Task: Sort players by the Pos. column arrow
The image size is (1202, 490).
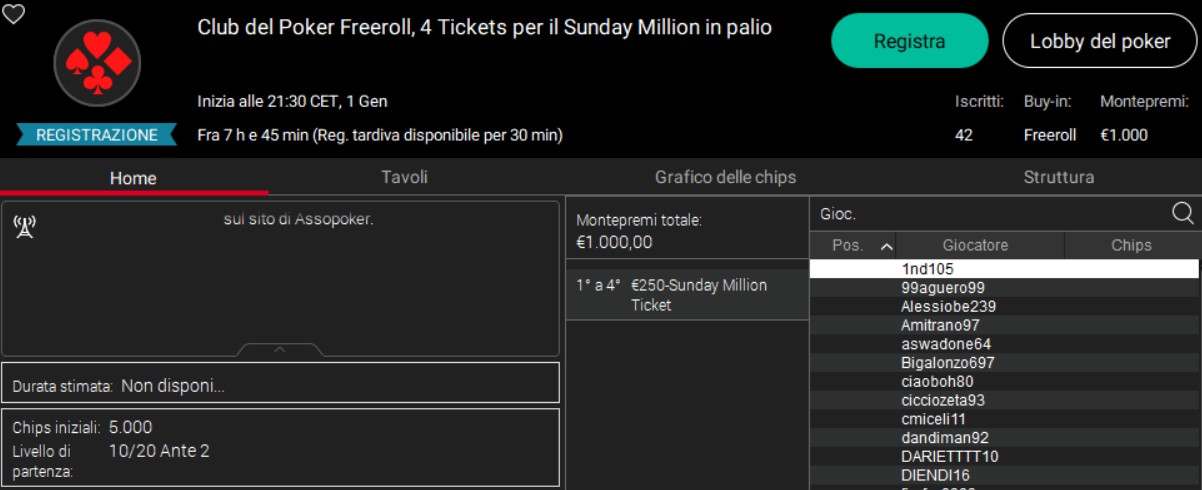Action: click(x=886, y=246)
